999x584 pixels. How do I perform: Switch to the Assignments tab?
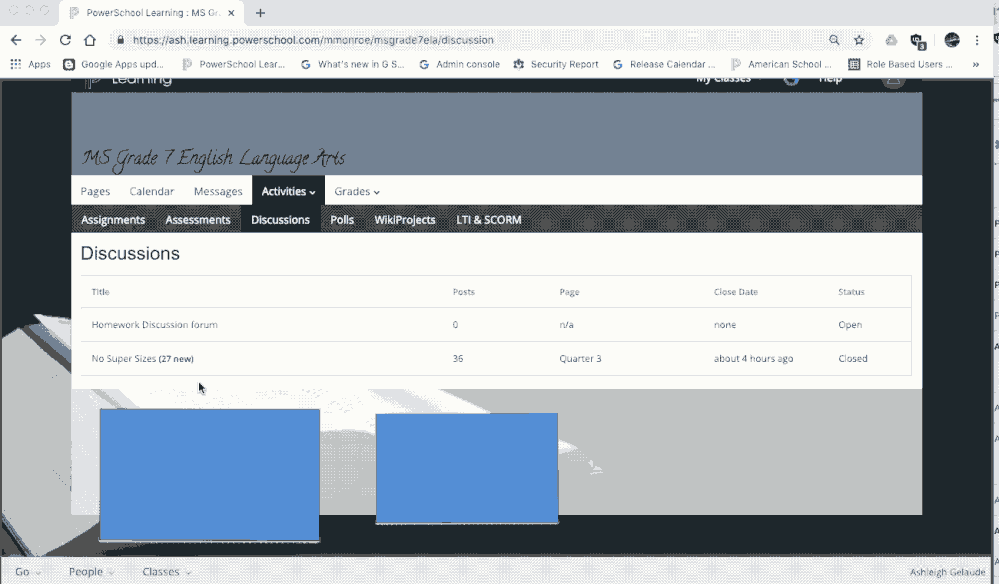click(112, 219)
